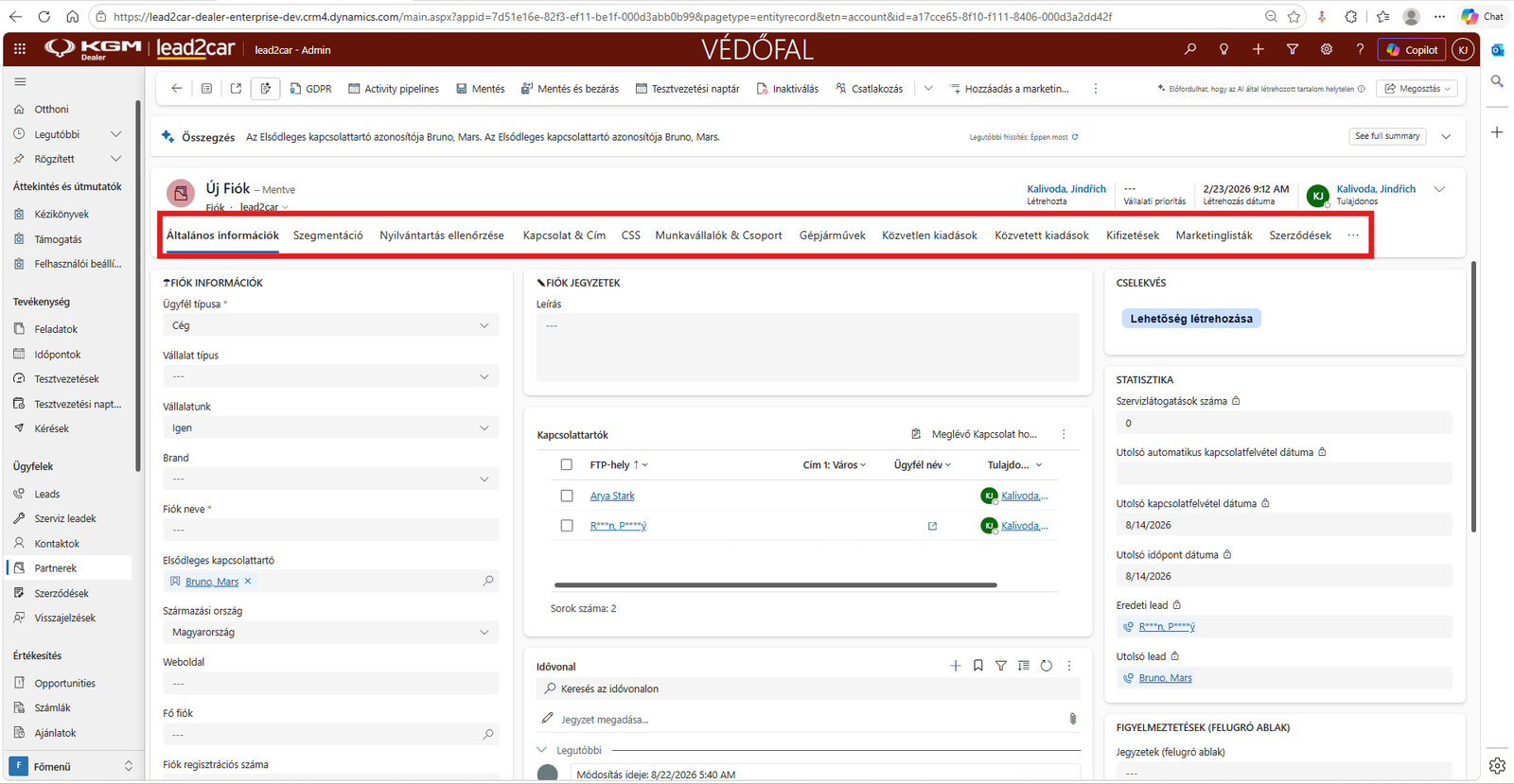Click the Weboldal input field

(331, 683)
